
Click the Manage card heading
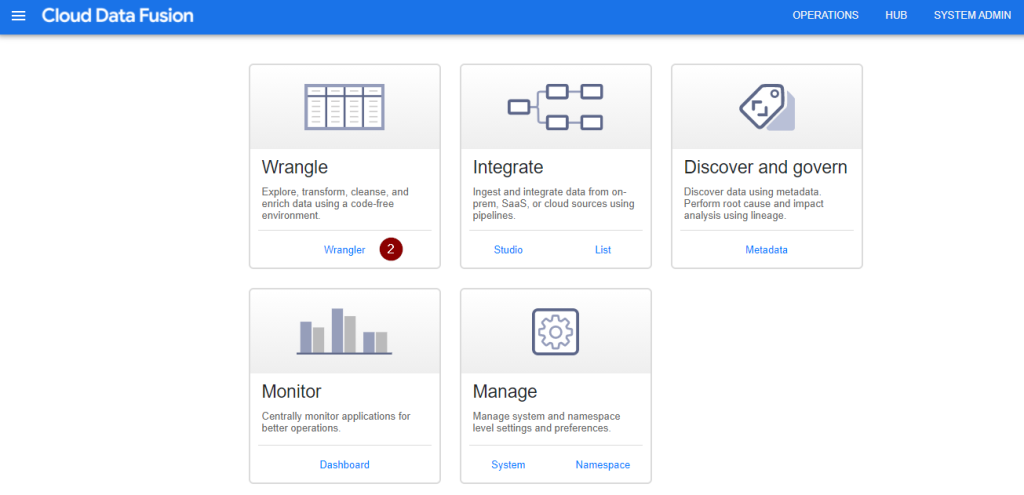click(505, 392)
